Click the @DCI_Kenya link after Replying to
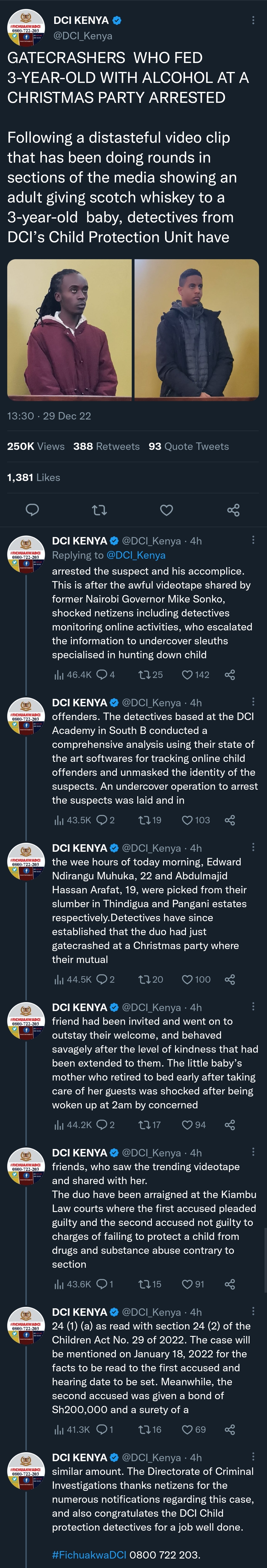 tap(136, 555)
